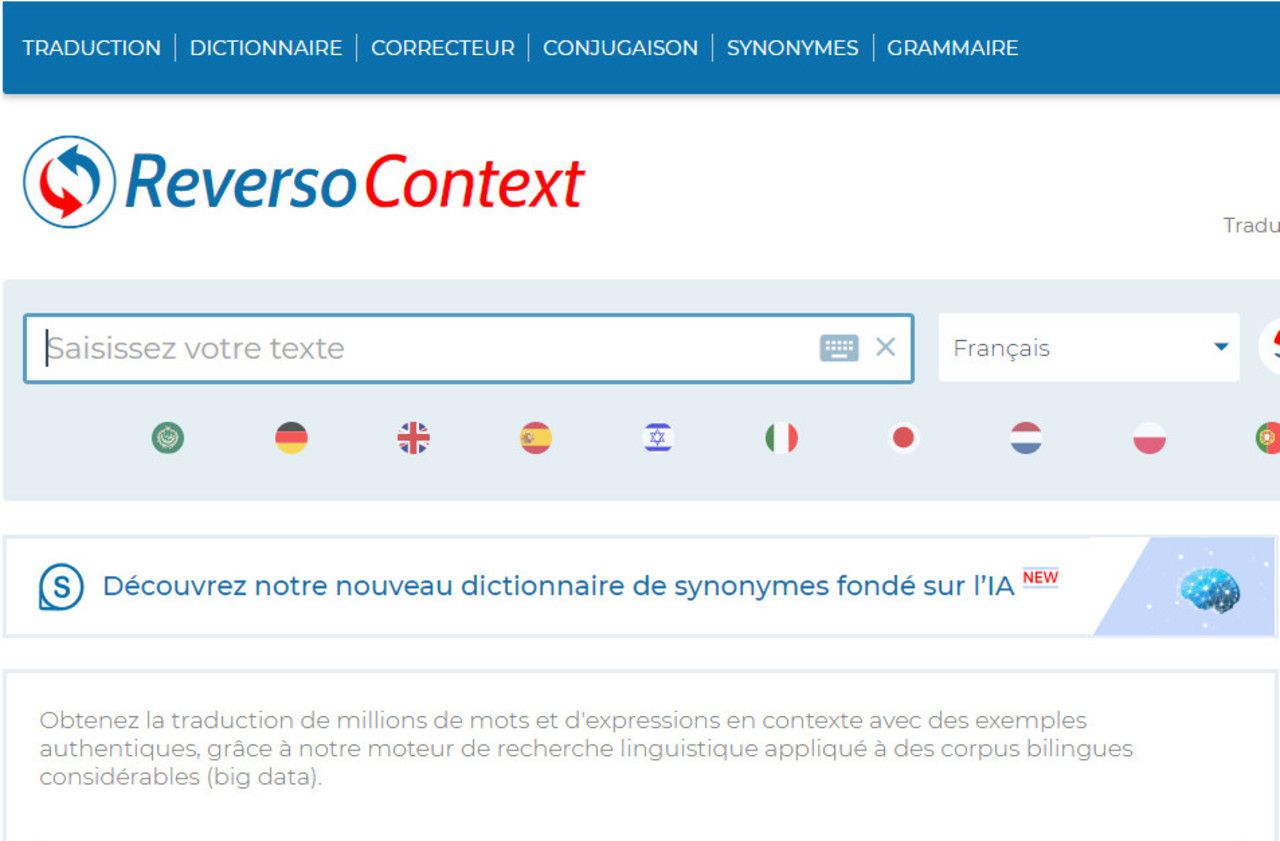Clear the search field with the X icon
This screenshot has height=841, width=1280.
click(x=886, y=347)
